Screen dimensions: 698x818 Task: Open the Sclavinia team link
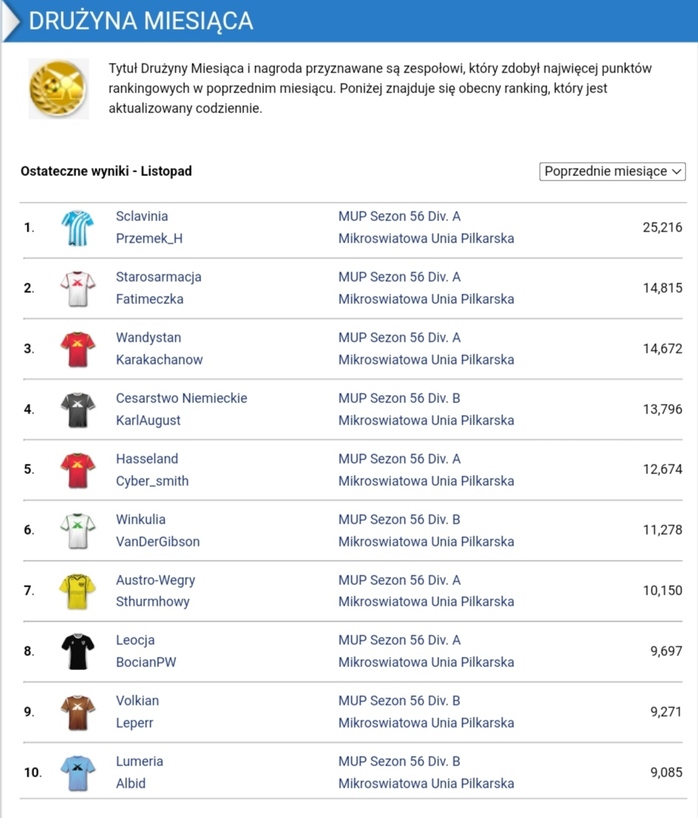[142, 216]
